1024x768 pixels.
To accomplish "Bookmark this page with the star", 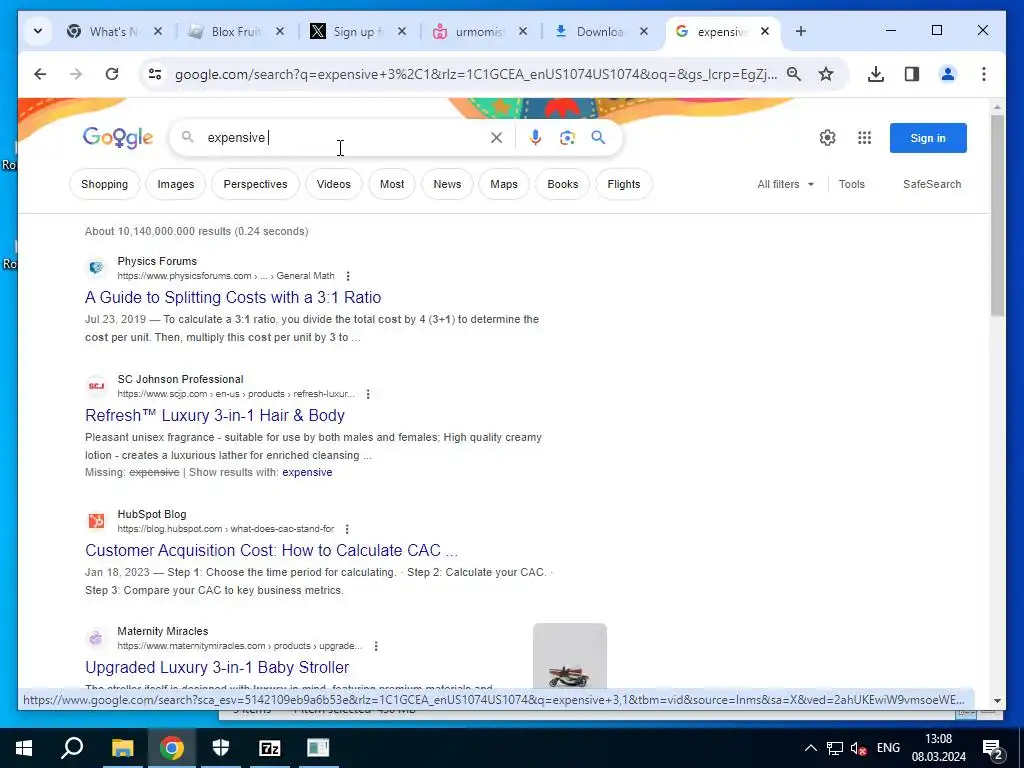I will coord(826,74).
